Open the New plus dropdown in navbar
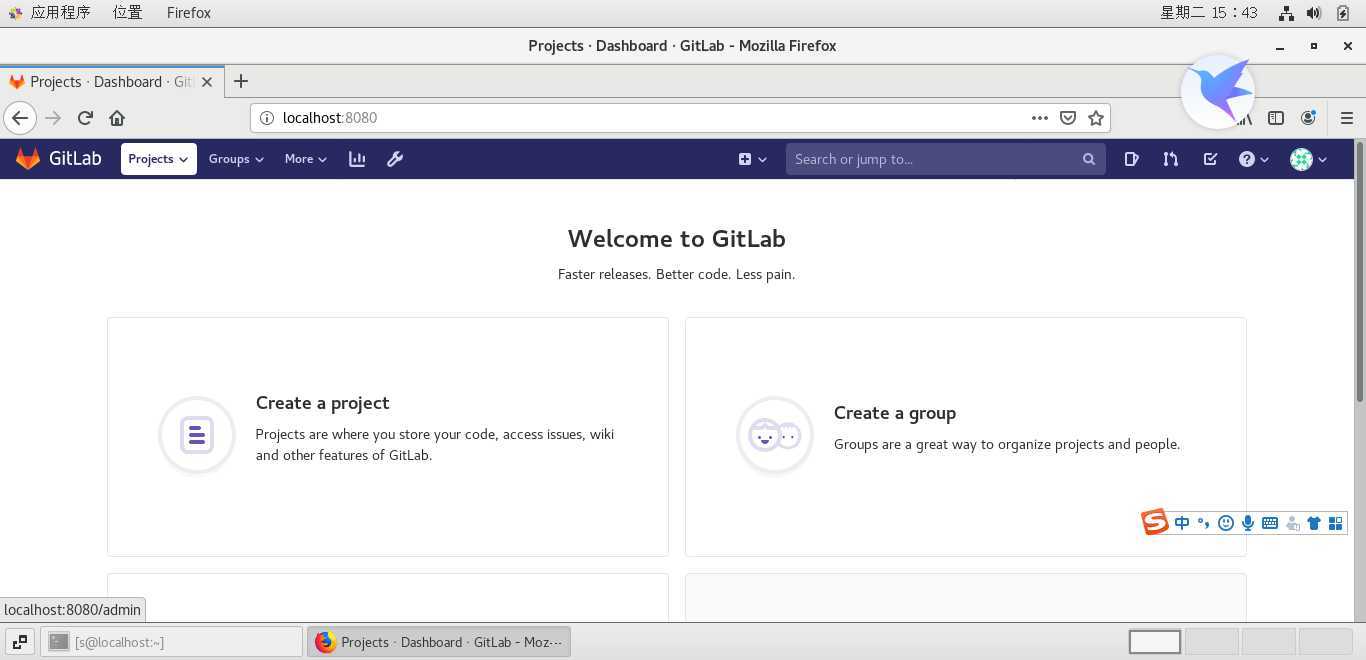This screenshot has height=660, width=1366. (752, 159)
